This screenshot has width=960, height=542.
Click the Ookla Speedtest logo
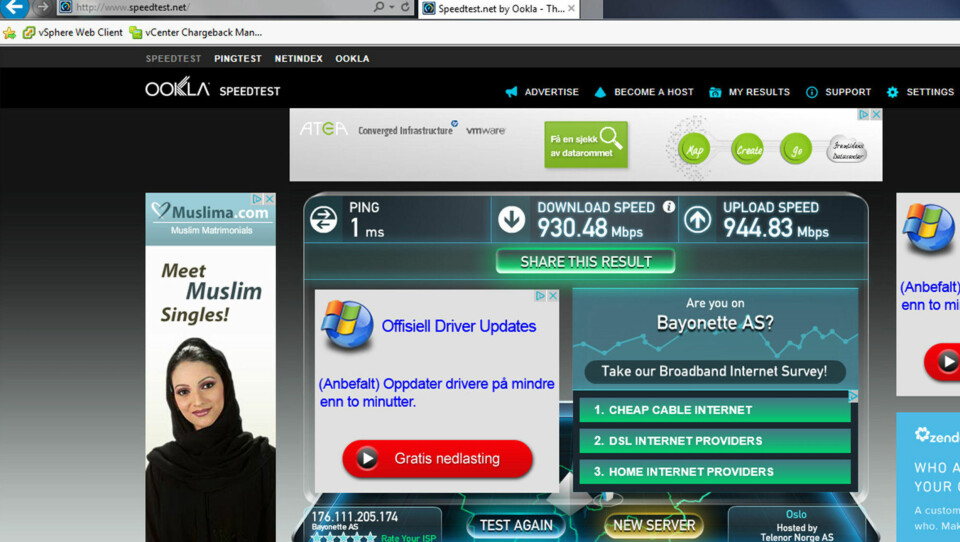[x=212, y=89]
